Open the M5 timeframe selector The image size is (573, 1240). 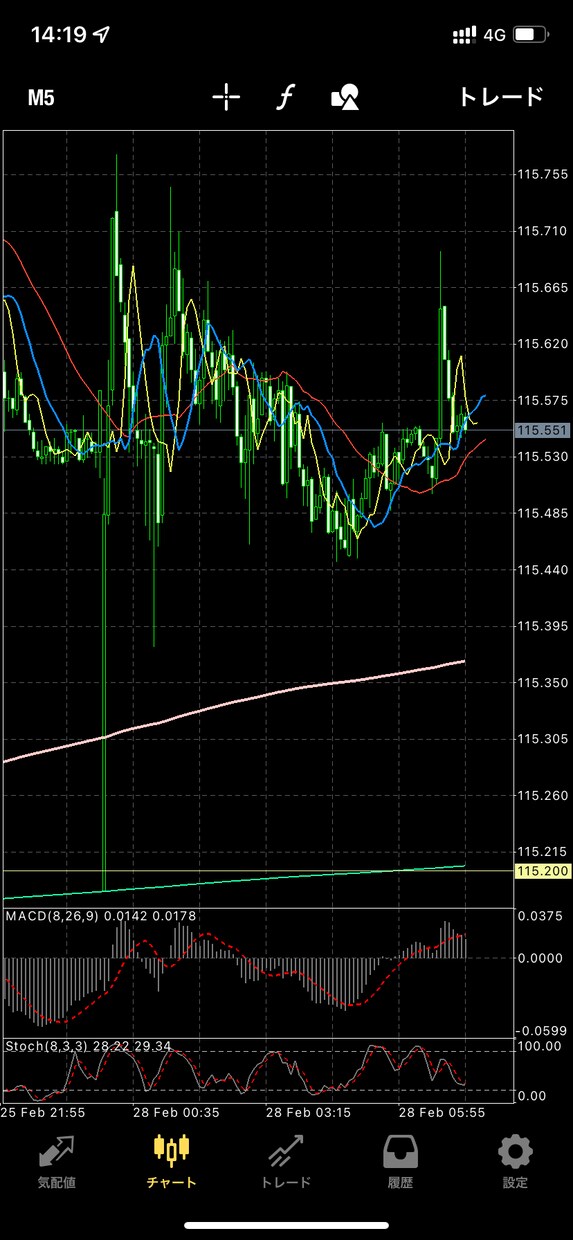click(x=40, y=97)
